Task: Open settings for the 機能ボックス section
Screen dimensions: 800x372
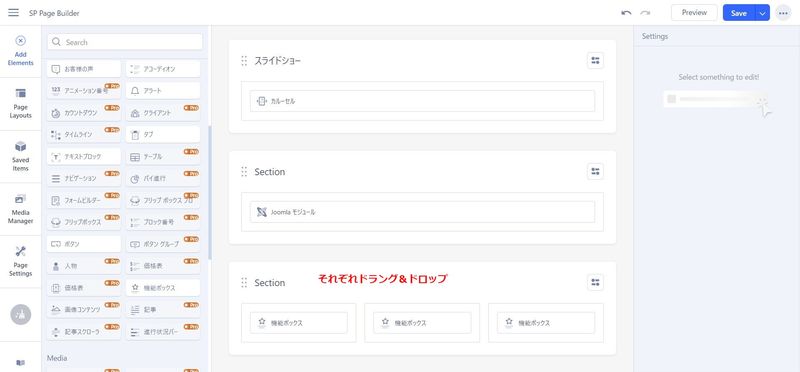Action: coord(595,282)
